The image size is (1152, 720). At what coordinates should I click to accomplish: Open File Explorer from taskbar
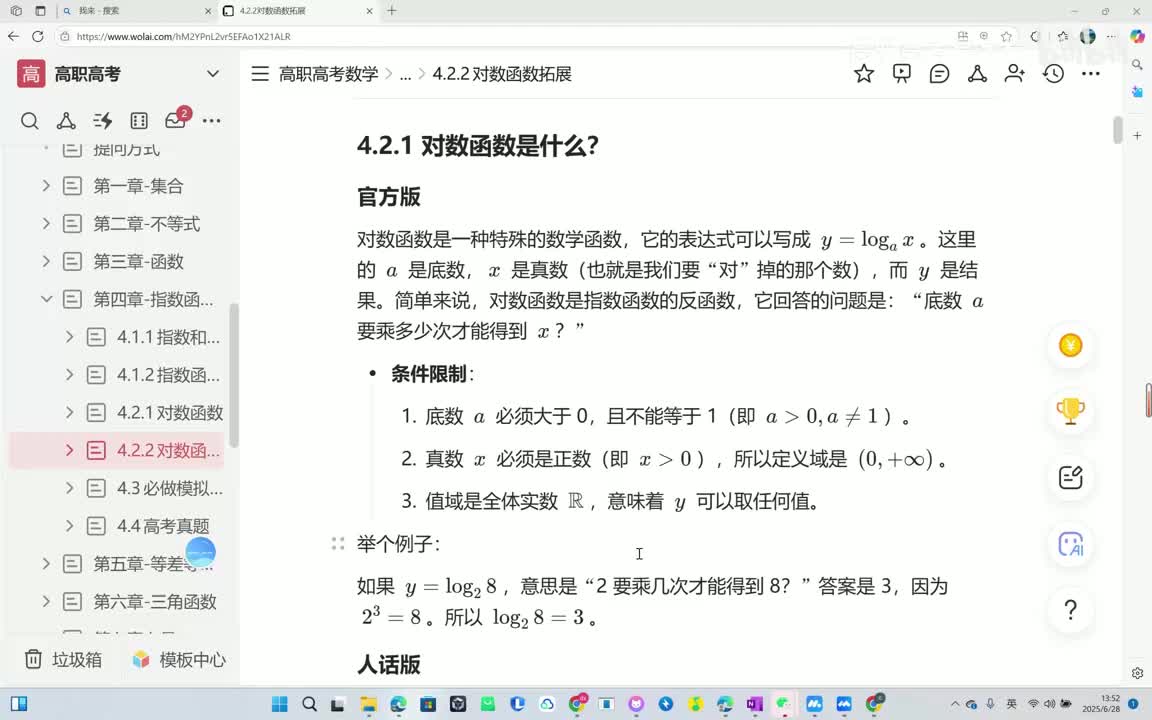pos(368,704)
